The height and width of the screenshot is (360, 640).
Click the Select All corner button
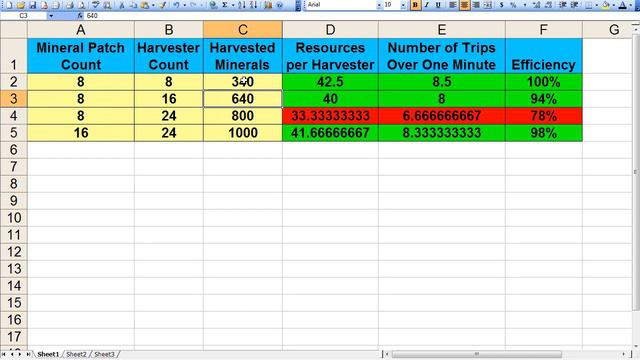point(13,30)
